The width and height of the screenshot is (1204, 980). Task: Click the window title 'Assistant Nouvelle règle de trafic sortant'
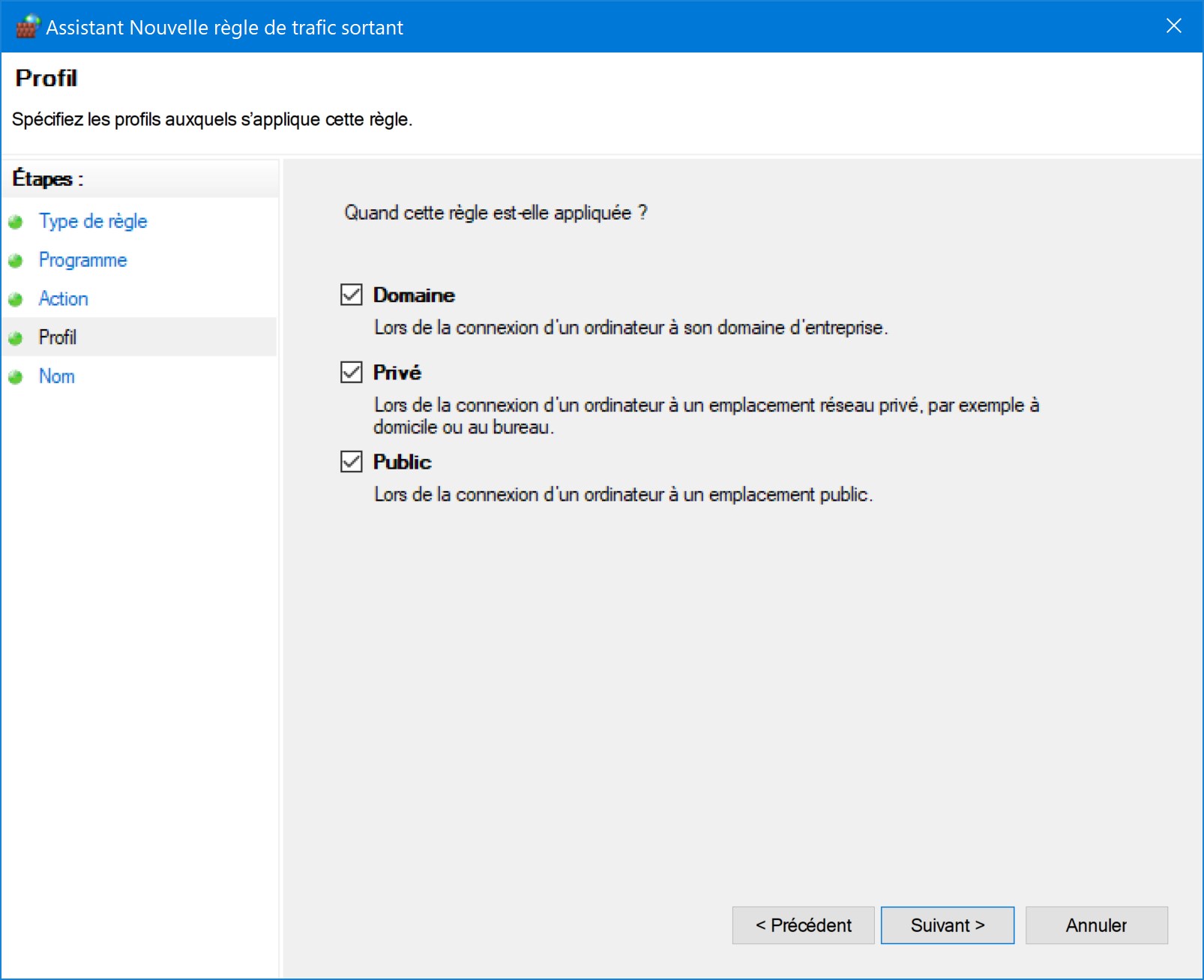[x=225, y=28]
